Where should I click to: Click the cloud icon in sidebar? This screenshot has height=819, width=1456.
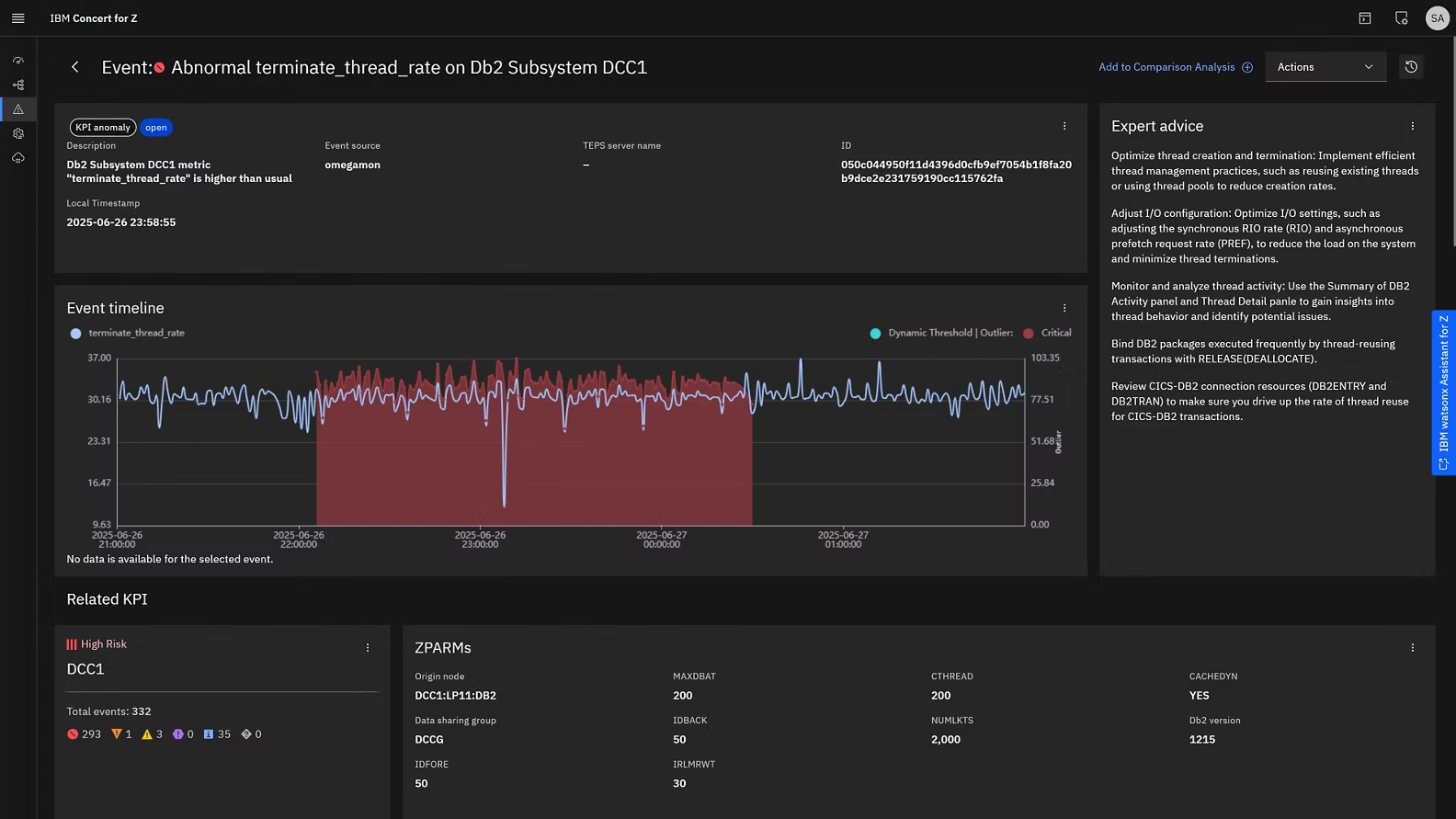[x=17, y=158]
